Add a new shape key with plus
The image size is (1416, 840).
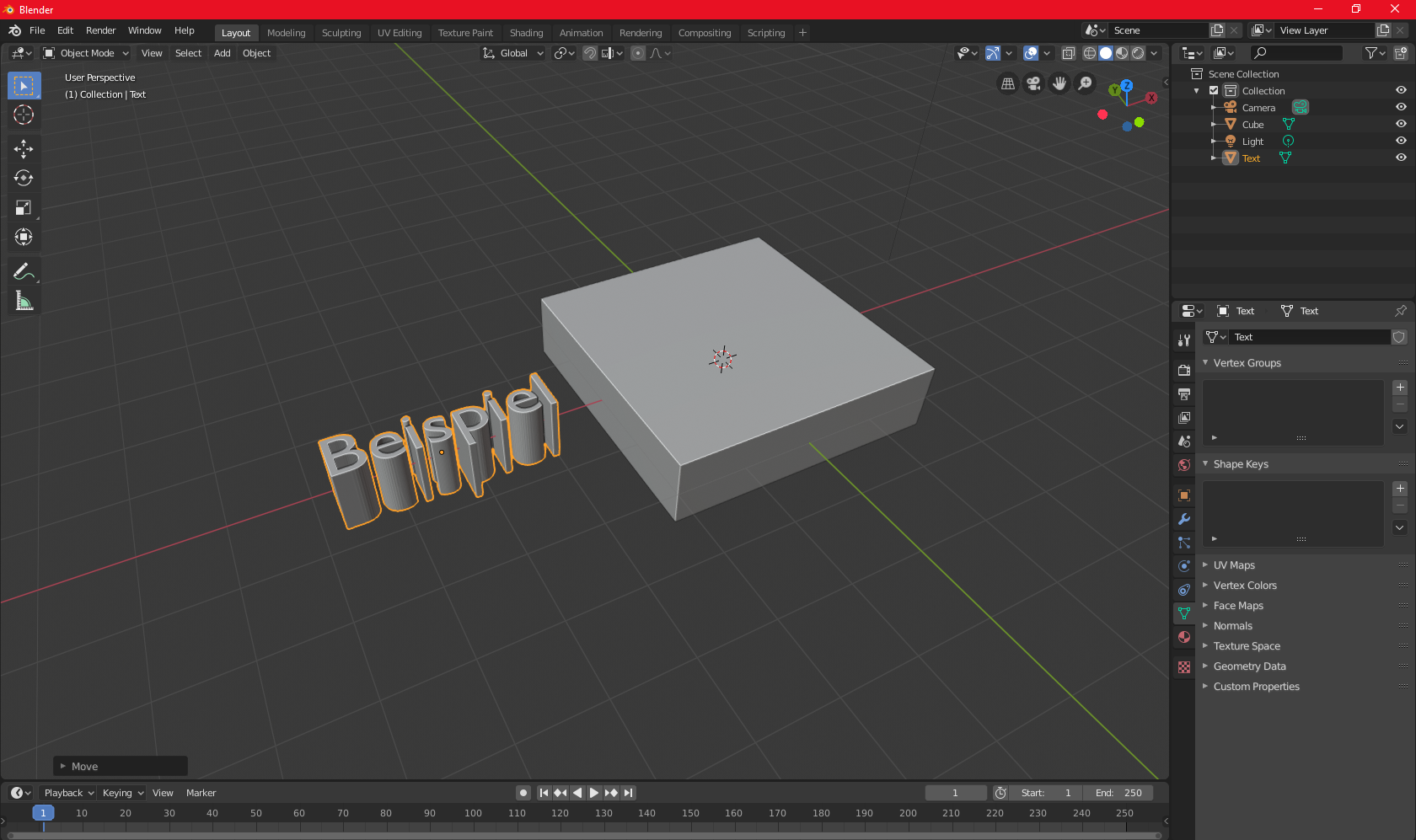(x=1400, y=489)
